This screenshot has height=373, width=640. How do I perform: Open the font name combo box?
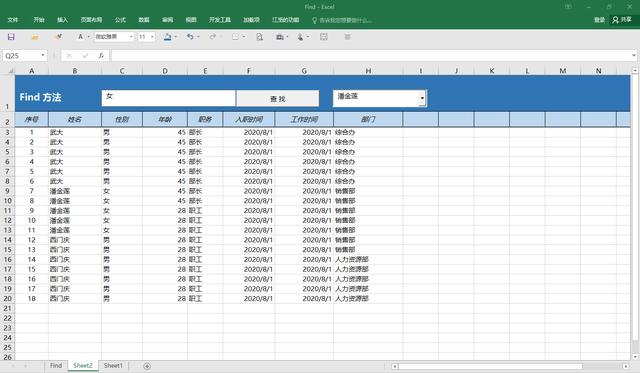point(114,37)
